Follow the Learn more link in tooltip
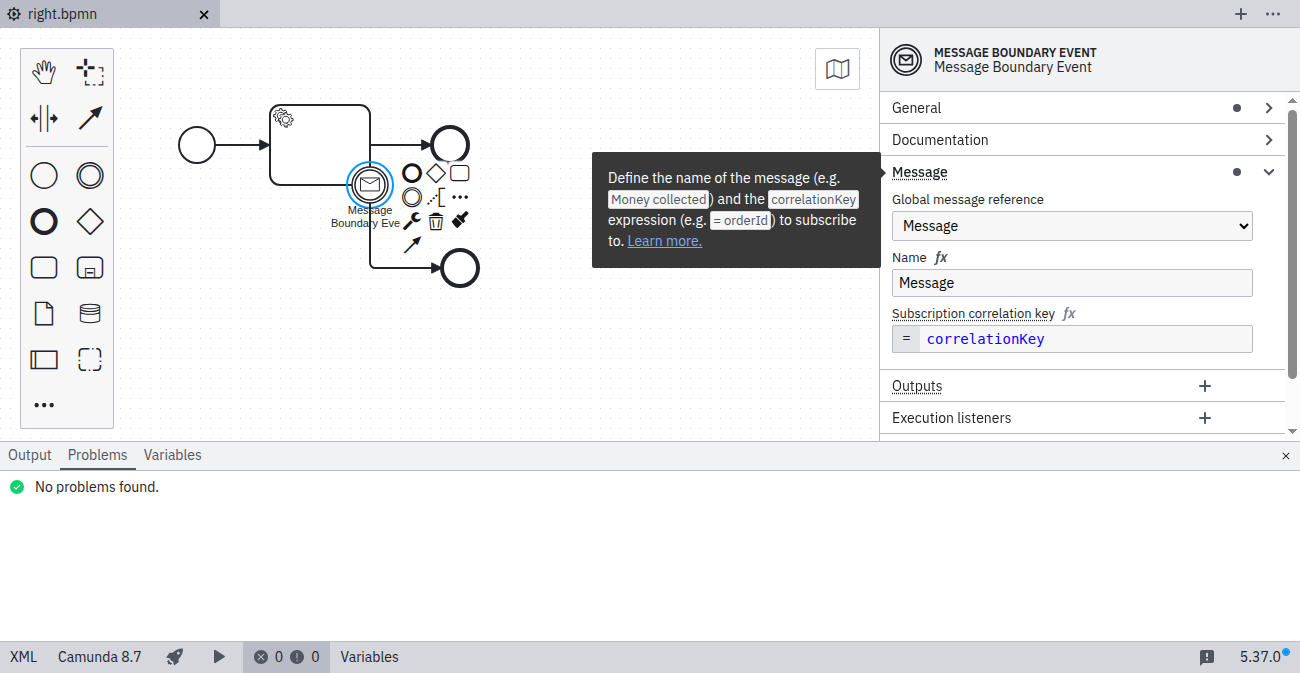The height and width of the screenshot is (673, 1300). click(664, 241)
